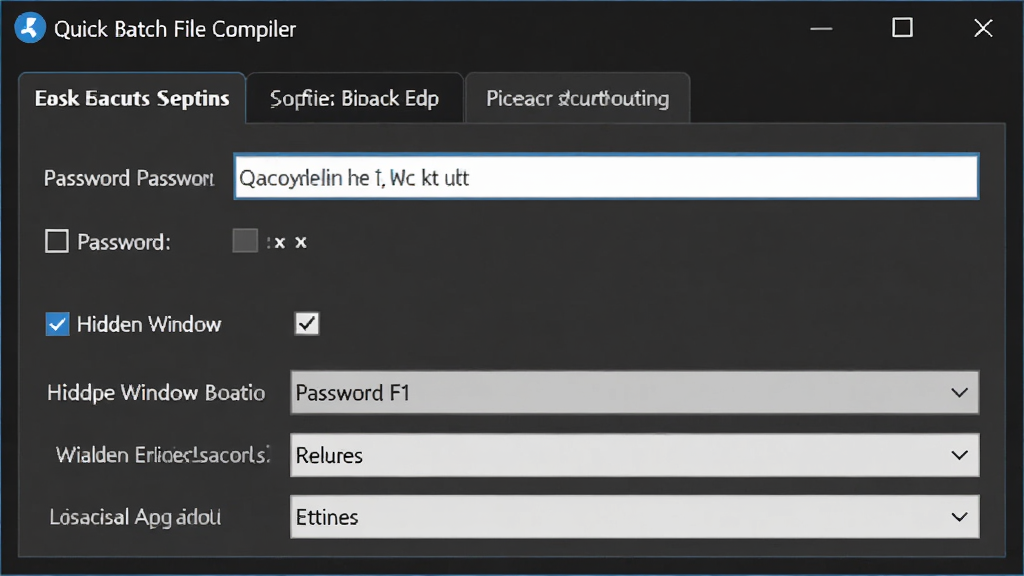
Task: Click the first x icon beside Password:
Action: point(280,243)
